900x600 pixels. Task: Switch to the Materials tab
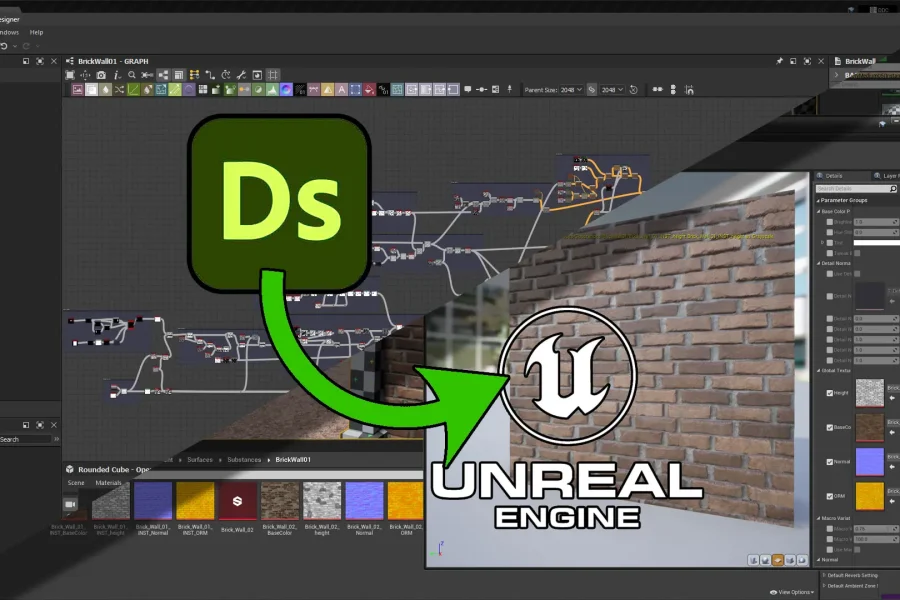[x=108, y=482]
